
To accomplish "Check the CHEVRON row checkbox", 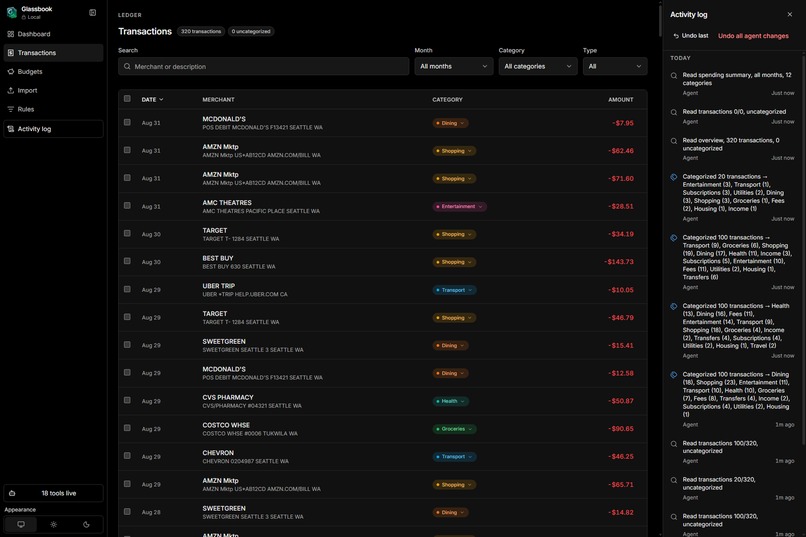I will pyautogui.click(x=127, y=456).
